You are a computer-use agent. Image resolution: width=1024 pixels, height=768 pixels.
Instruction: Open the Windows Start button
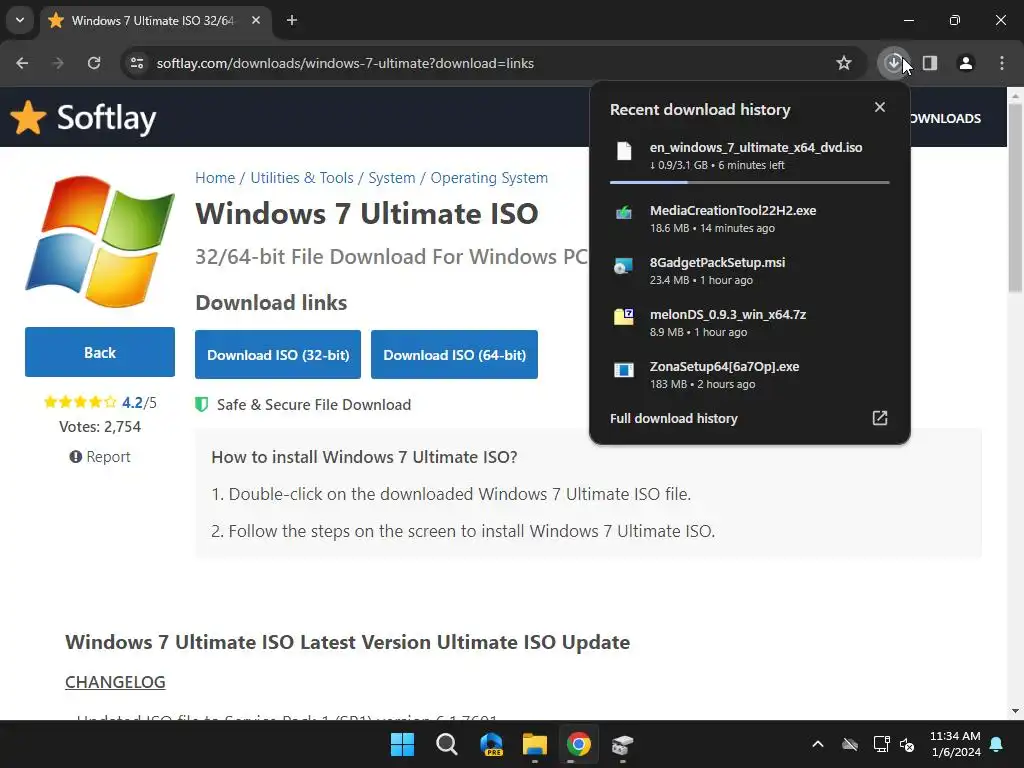tap(402, 744)
